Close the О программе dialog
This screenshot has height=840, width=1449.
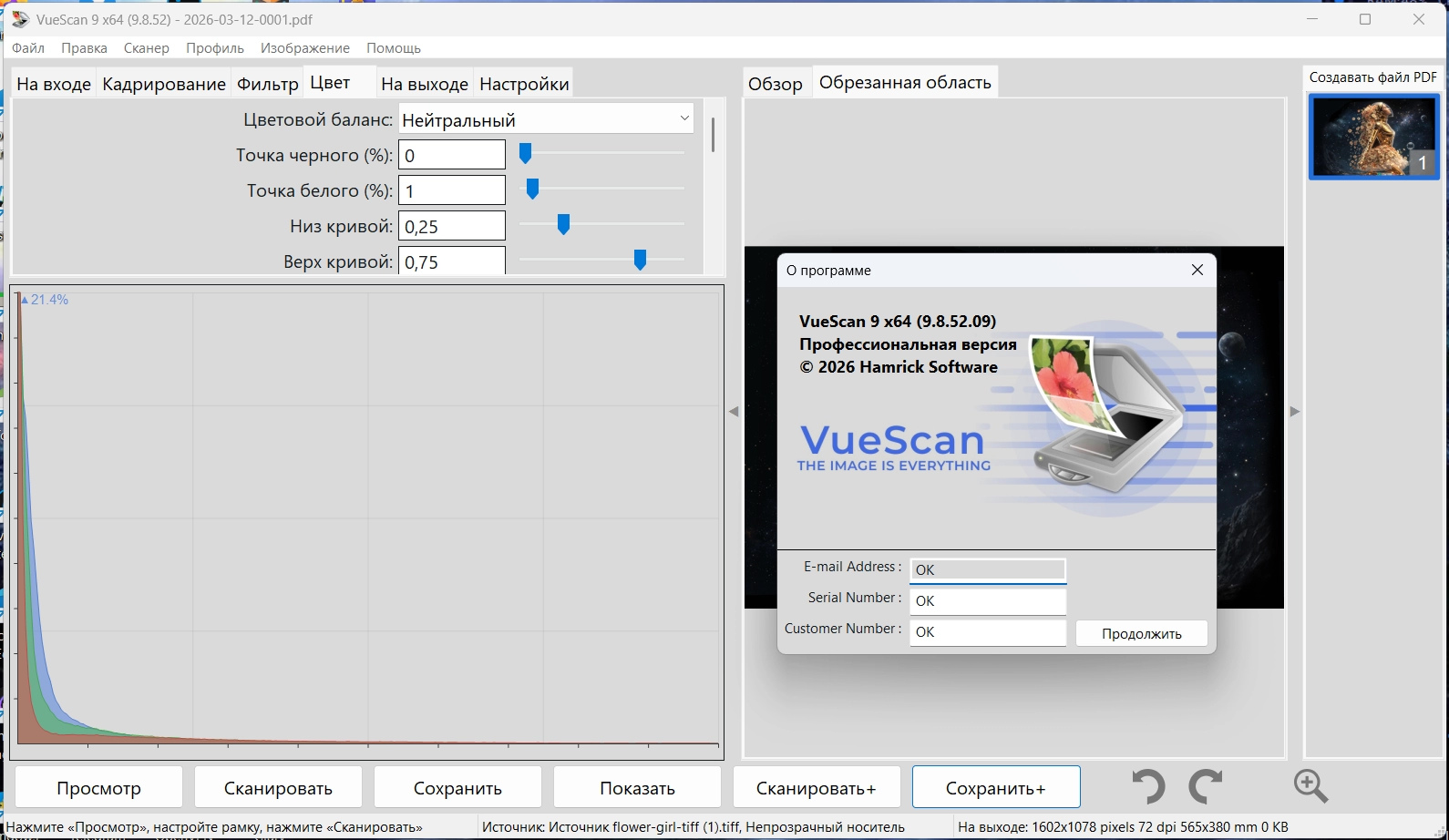(x=1197, y=270)
